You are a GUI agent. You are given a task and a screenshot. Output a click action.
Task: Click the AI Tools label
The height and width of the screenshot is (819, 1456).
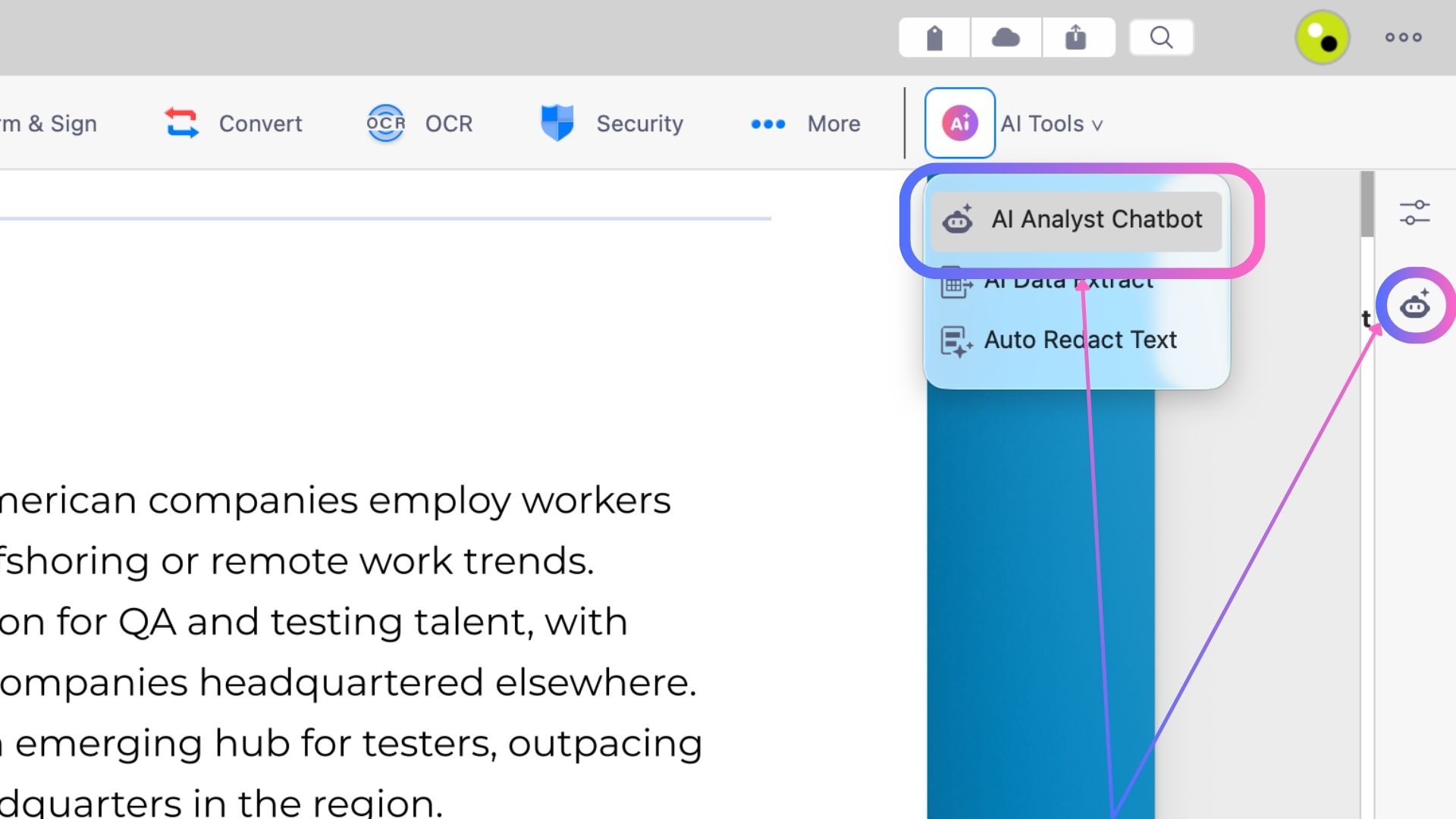1042,124
